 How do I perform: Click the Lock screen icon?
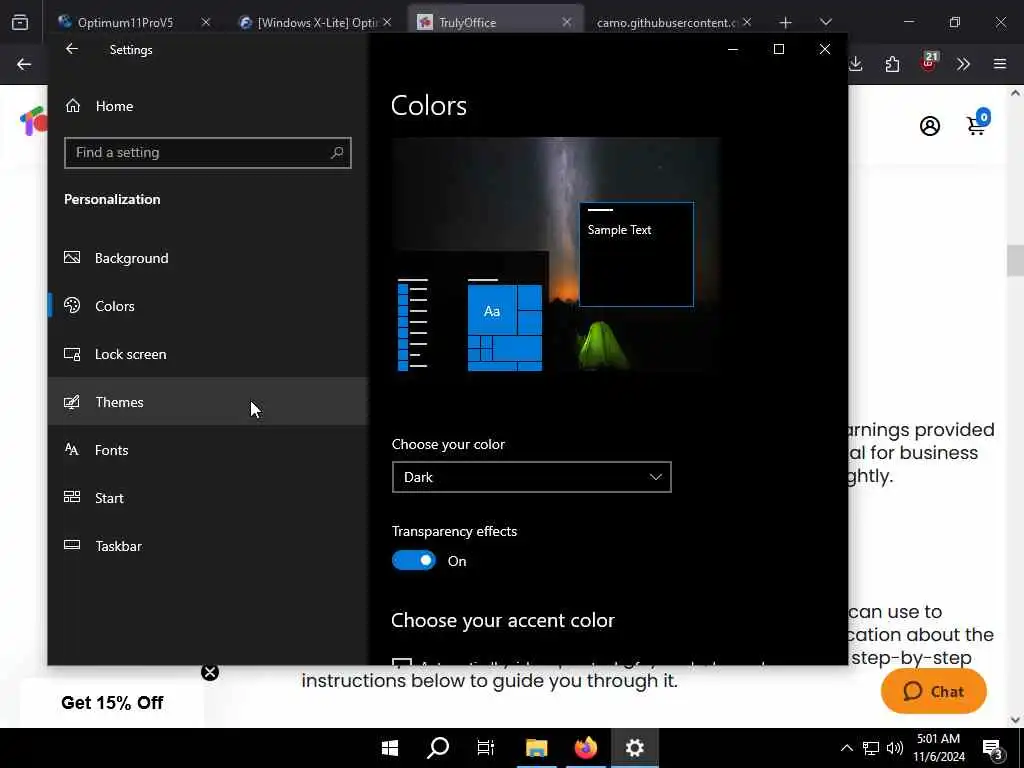click(x=72, y=354)
